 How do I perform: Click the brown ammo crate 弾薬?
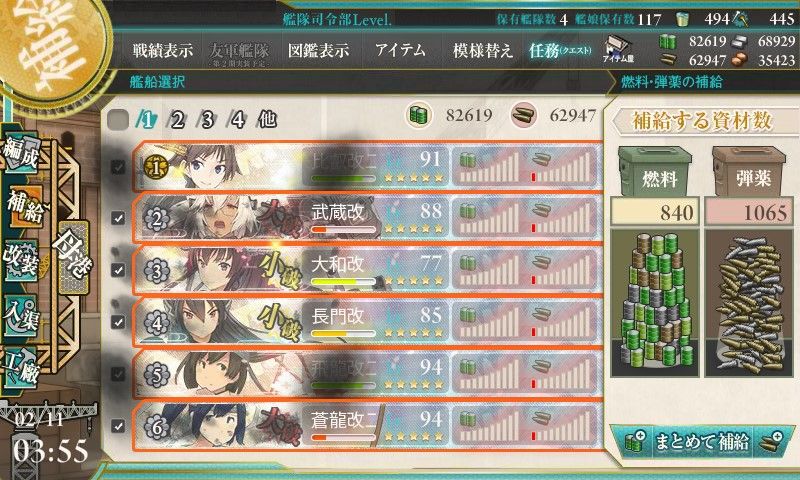tap(749, 171)
